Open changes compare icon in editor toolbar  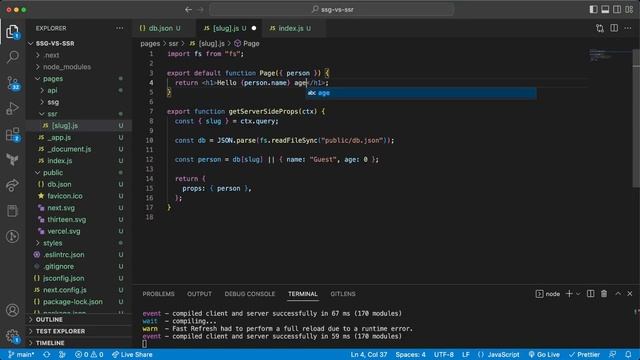[x=600, y=28]
